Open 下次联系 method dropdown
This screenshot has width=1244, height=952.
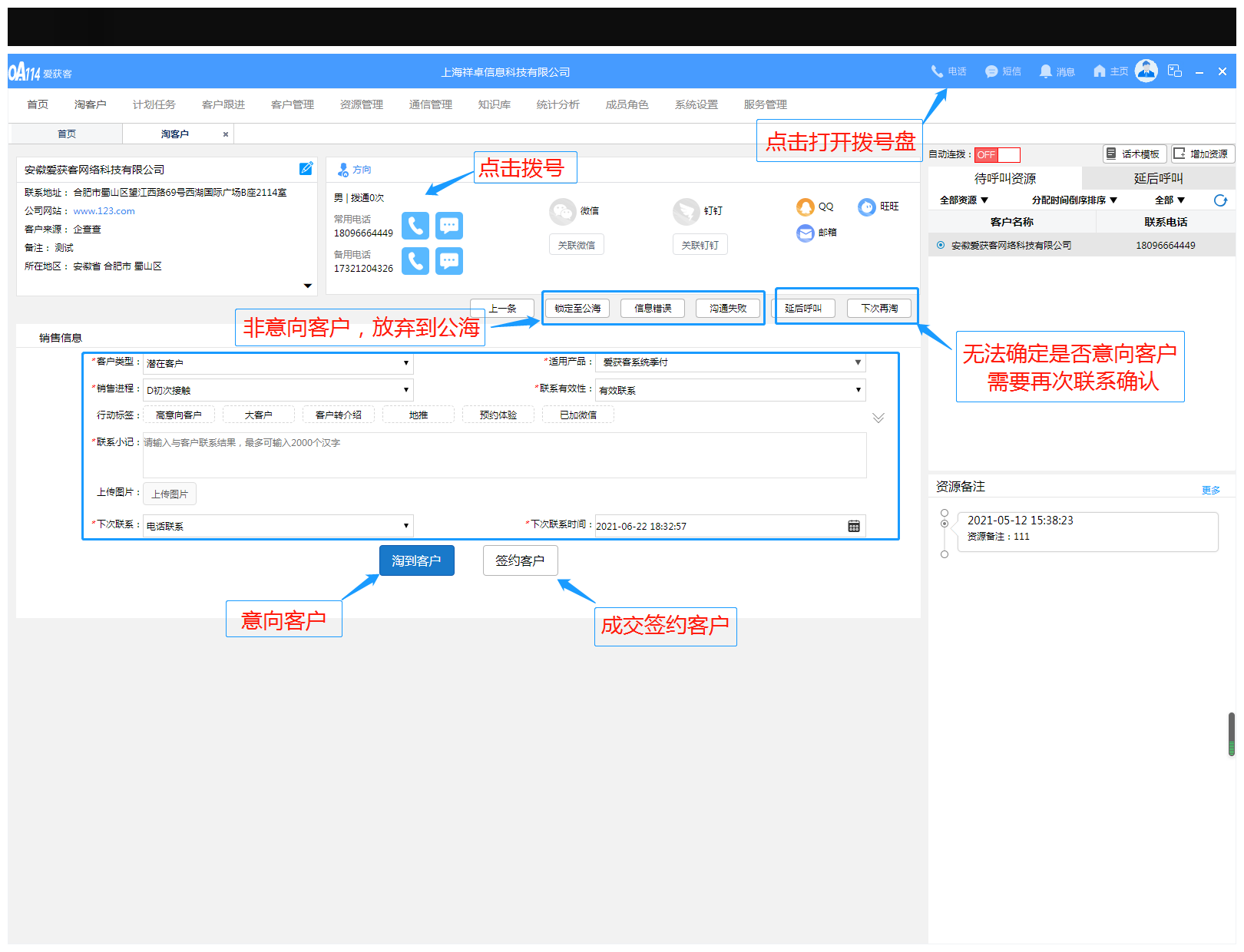click(x=278, y=526)
